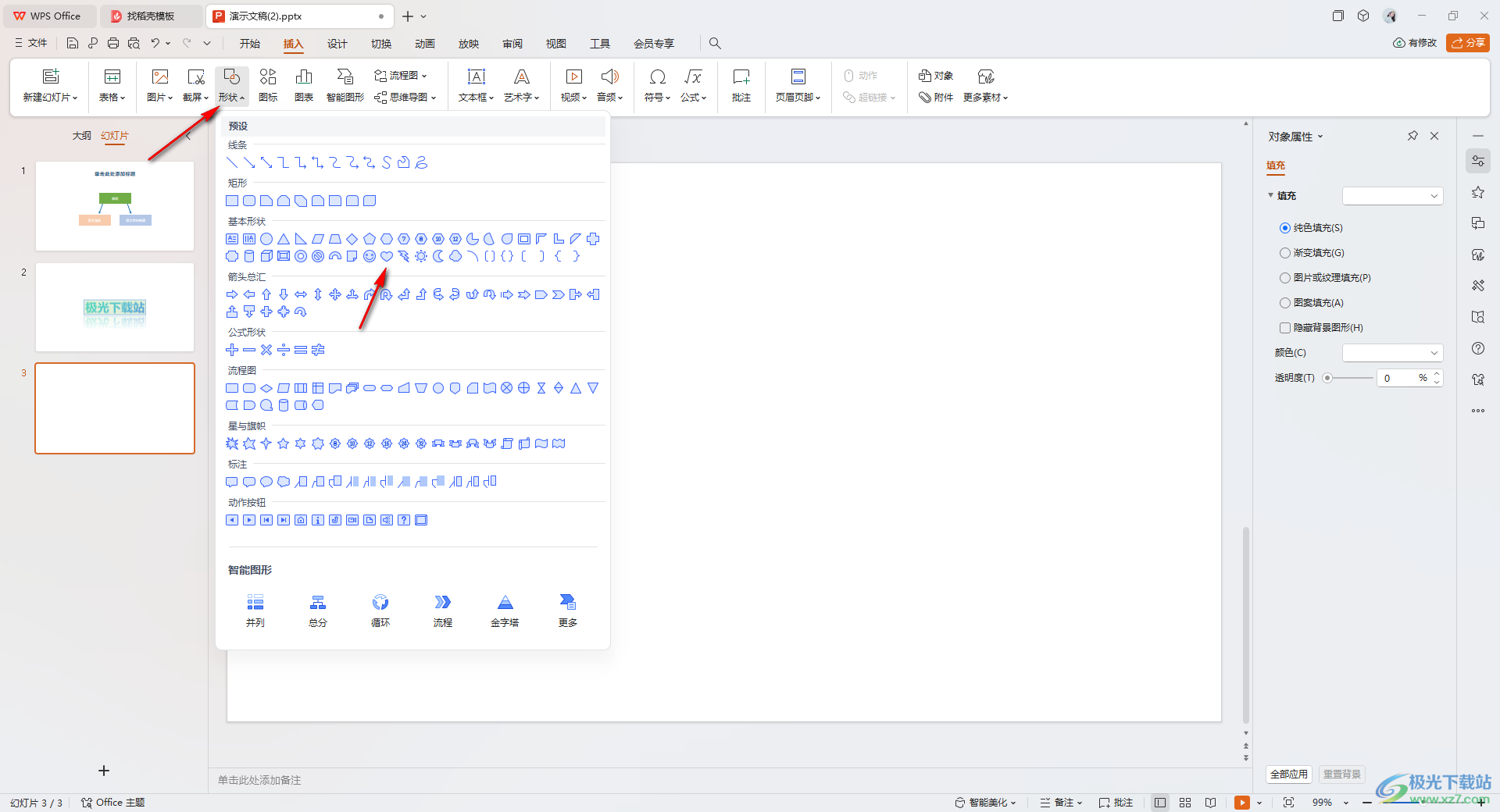The height and width of the screenshot is (812, 1500).
Task: Insert the Cycle smart graphic
Action: pyautogui.click(x=380, y=611)
